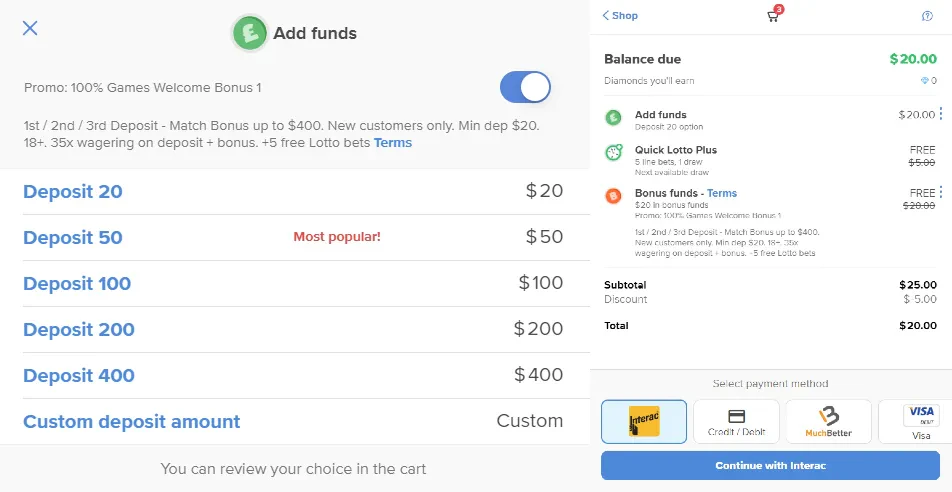Select Interac payment method

[x=644, y=422]
